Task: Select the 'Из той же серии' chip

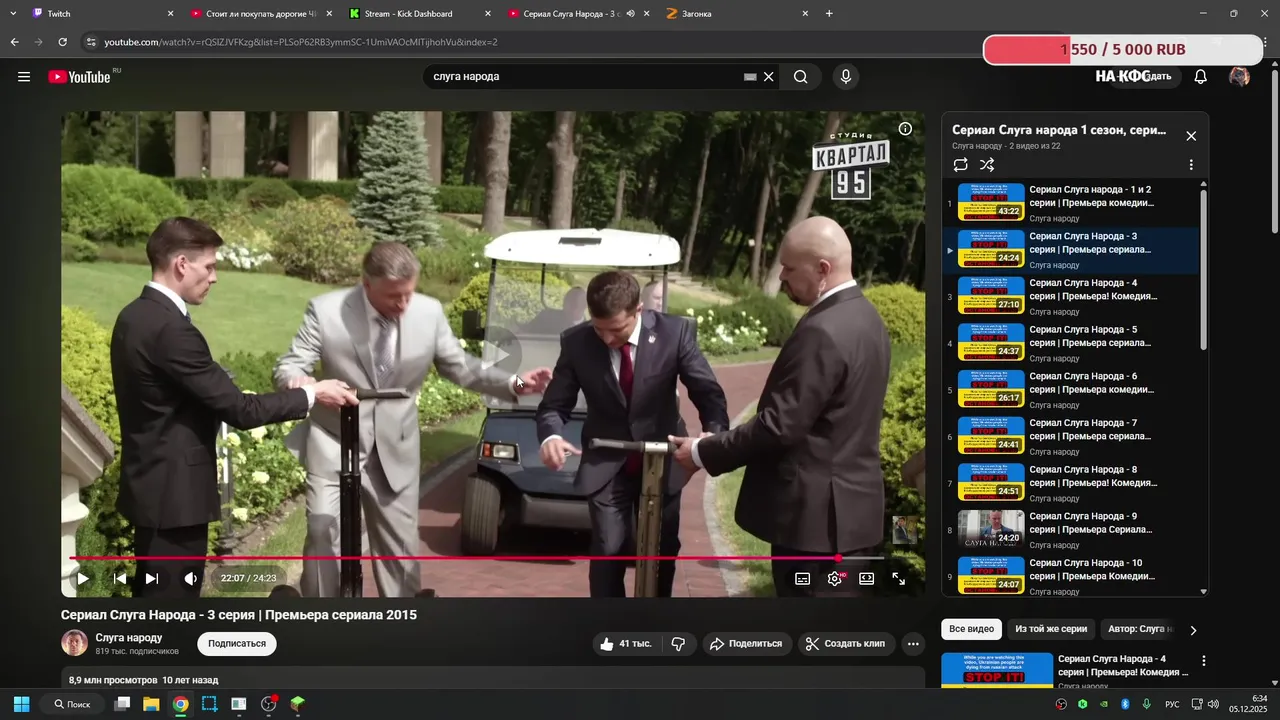Action: point(1051,629)
